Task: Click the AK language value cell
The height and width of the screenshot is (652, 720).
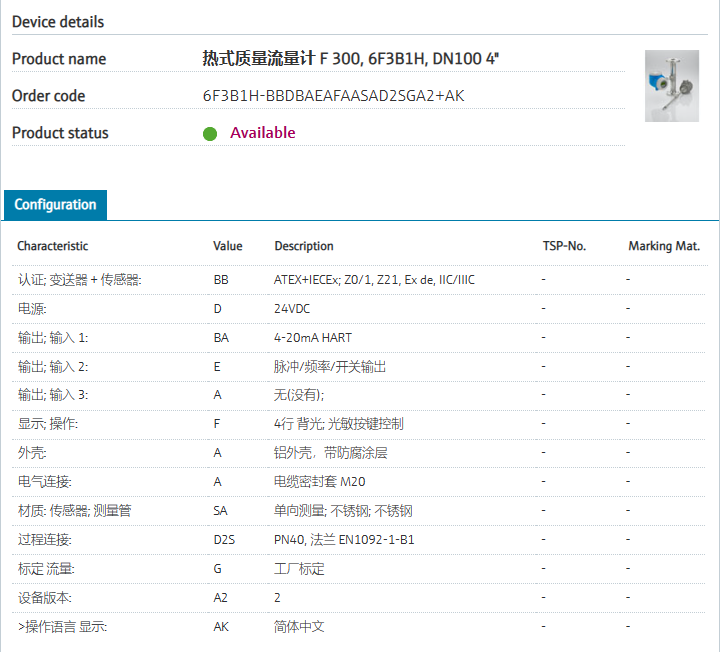Action: [221, 627]
